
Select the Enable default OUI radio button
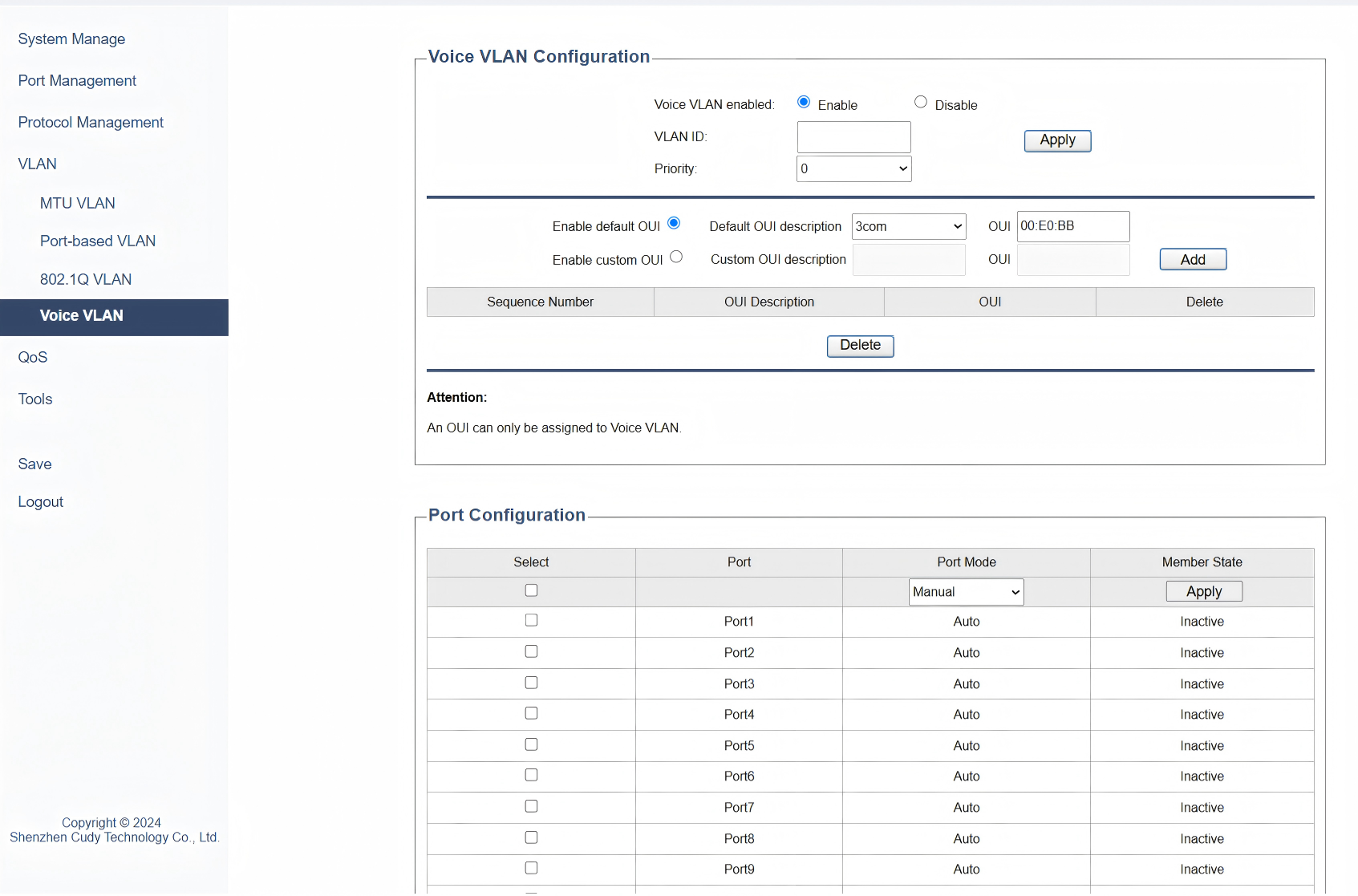point(674,223)
